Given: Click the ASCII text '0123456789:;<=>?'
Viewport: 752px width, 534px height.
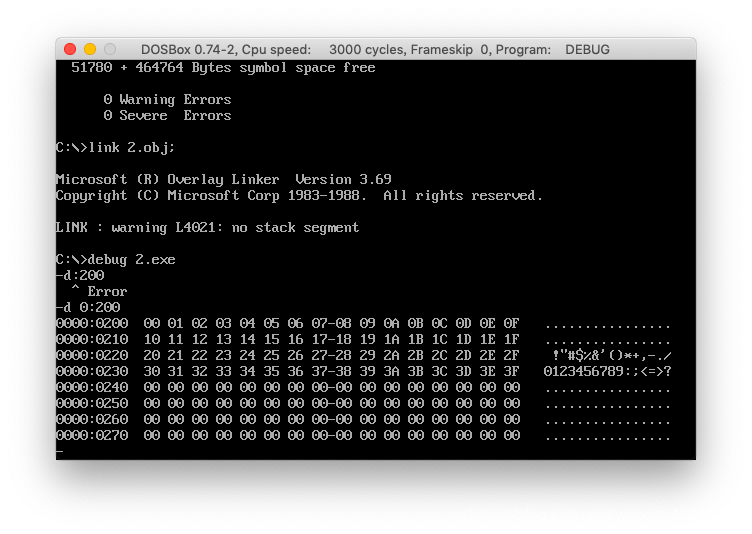Looking at the screenshot, I should [608, 371].
